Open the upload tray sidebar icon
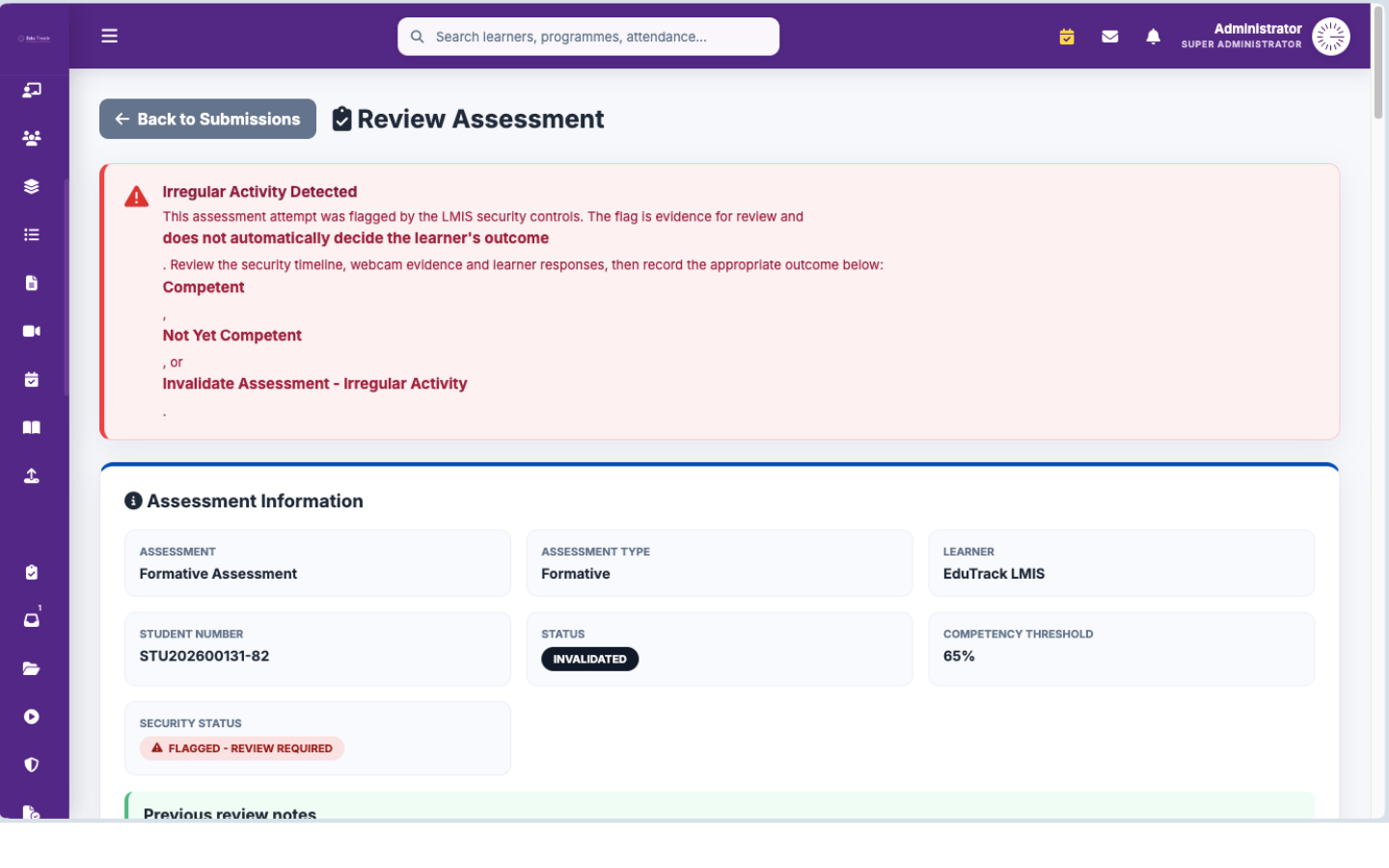The width and height of the screenshot is (1389, 868). [x=32, y=475]
